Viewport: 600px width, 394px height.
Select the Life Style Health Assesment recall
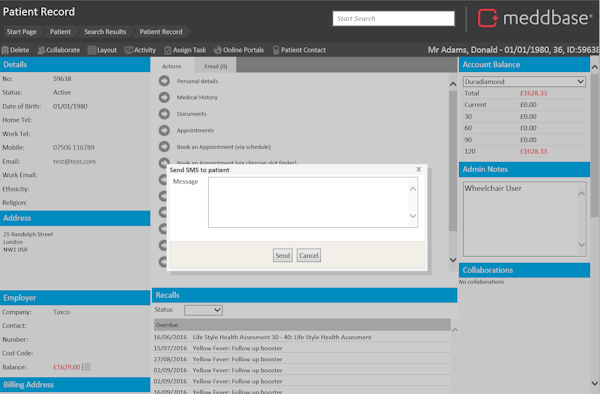[302, 337]
